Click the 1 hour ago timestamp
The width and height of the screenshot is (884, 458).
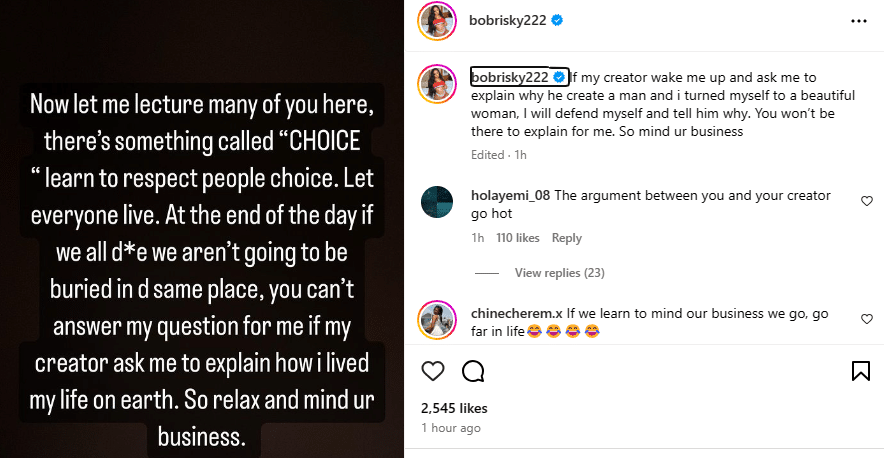click(x=450, y=428)
